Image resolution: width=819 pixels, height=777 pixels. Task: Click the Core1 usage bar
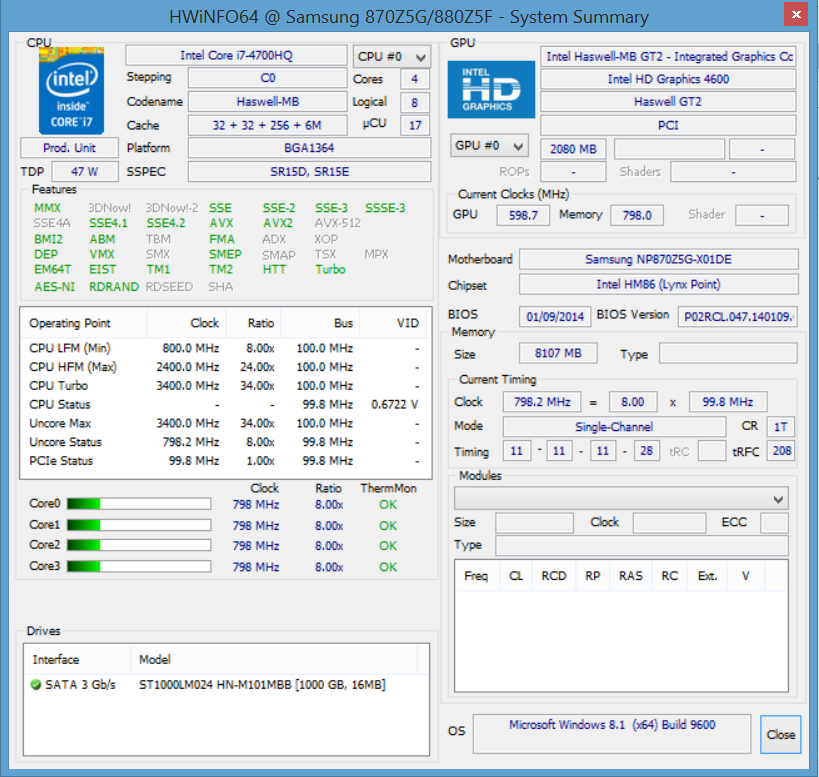pos(139,525)
